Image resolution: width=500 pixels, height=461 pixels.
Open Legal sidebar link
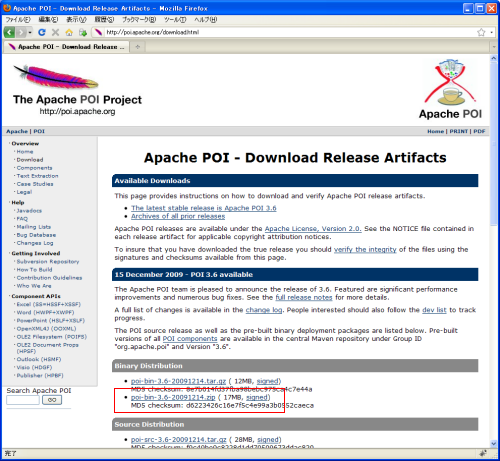pyautogui.click(x=24, y=192)
